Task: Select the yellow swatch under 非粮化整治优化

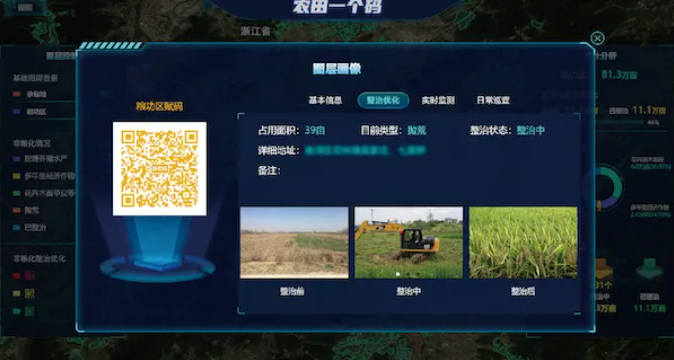Action: [17, 293]
